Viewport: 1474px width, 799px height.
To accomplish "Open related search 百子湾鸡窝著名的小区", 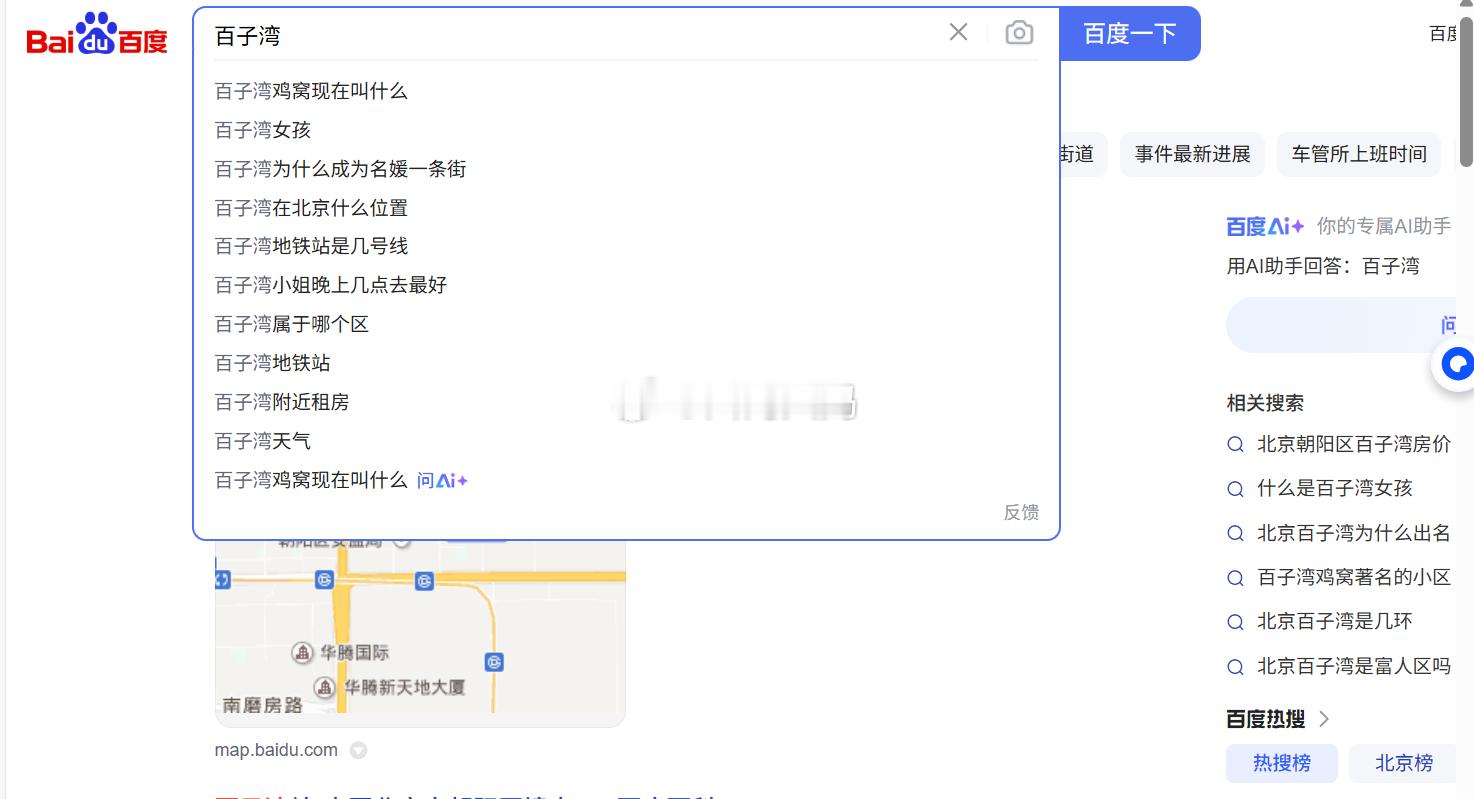I will pos(1354,577).
